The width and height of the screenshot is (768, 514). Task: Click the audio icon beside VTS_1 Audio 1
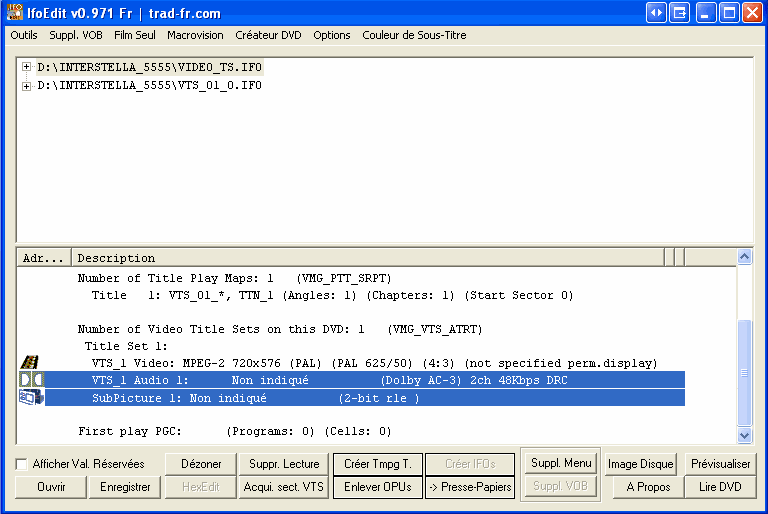30,380
